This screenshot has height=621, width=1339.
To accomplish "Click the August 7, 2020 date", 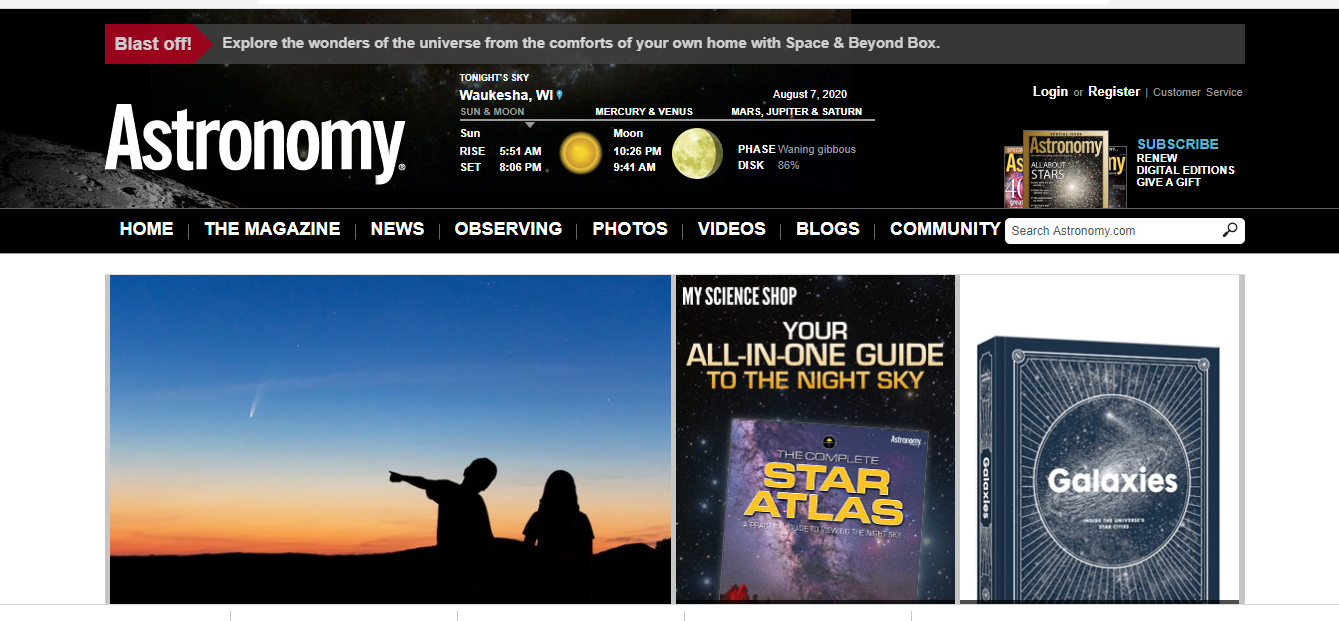I will 810,95.
